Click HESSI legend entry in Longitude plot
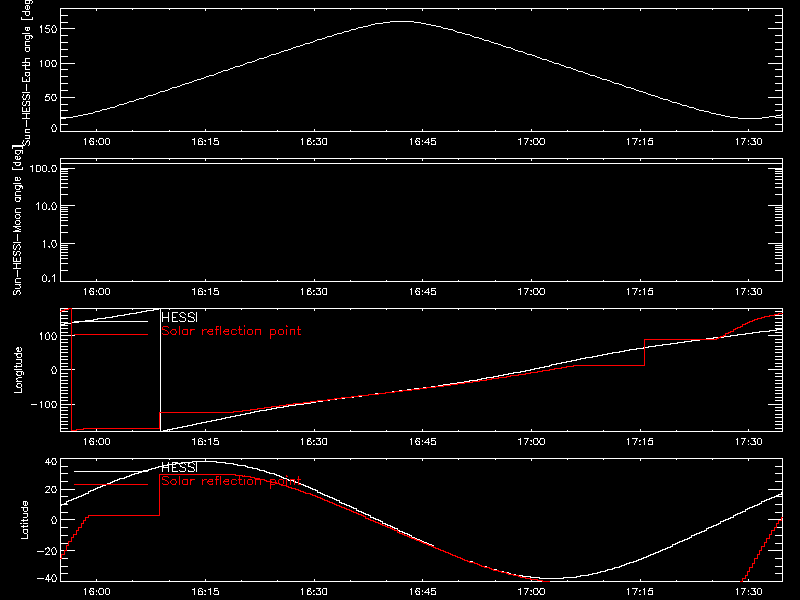Image resolution: width=800 pixels, height=600 pixels. (x=179, y=317)
